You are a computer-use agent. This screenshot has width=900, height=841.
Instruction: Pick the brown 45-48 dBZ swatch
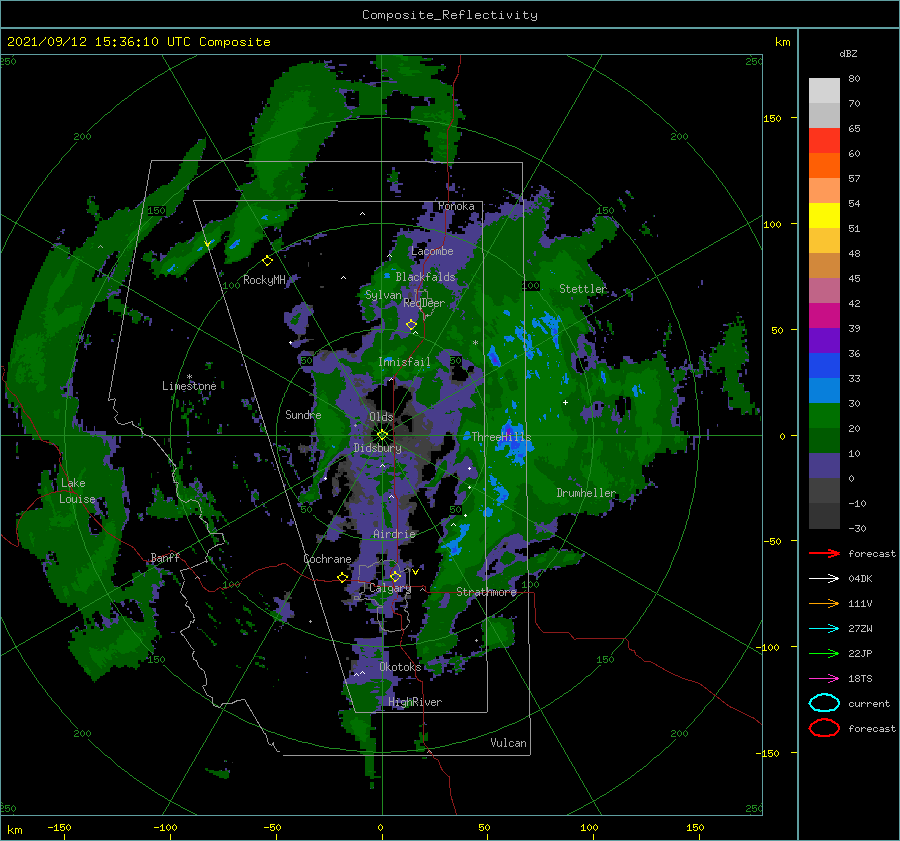pos(824,266)
